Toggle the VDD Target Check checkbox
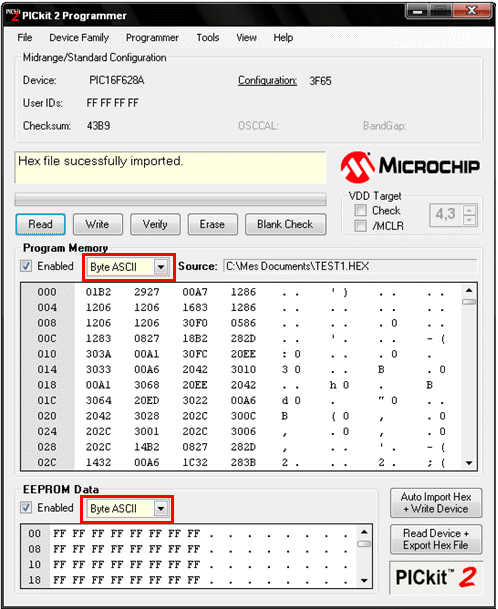Image resolution: width=498 pixels, height=609 pixels. click(x=360, y=211)
